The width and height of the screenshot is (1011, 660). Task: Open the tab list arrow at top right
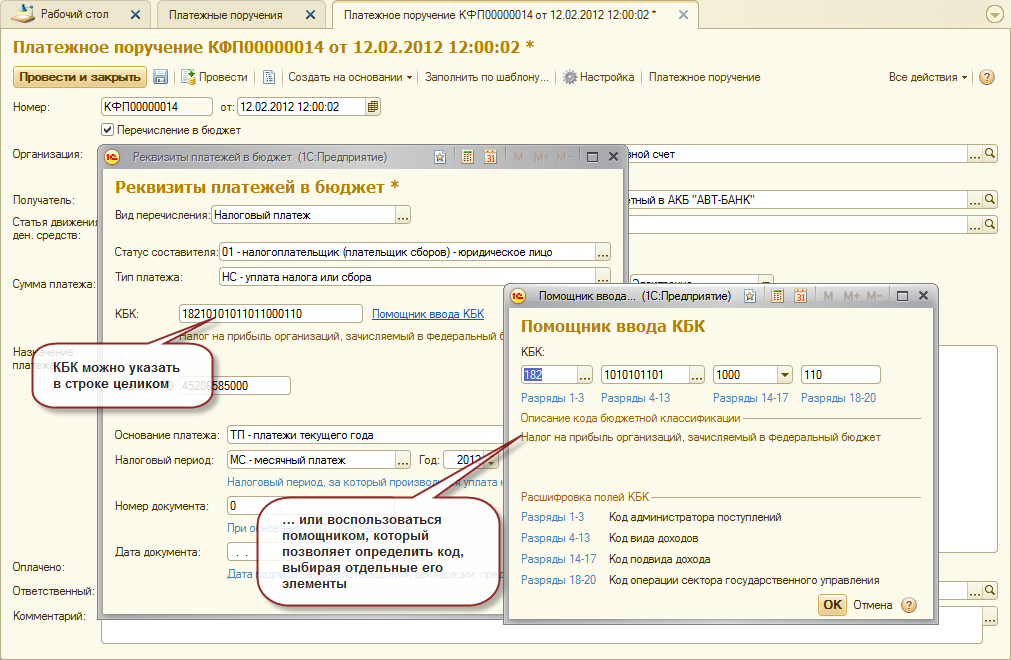(994, 14)
